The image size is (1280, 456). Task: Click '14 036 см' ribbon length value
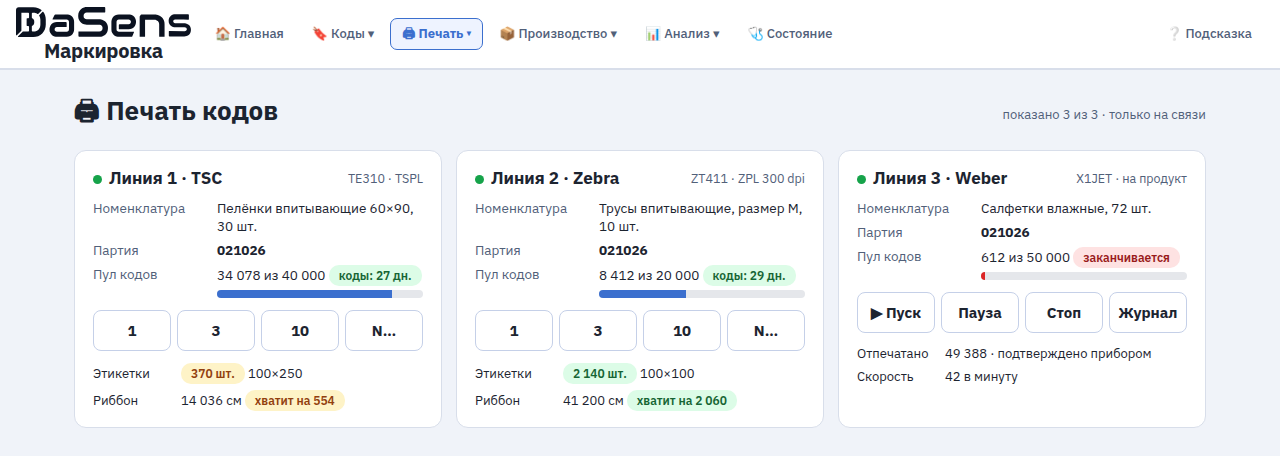[x=211, y=400]
